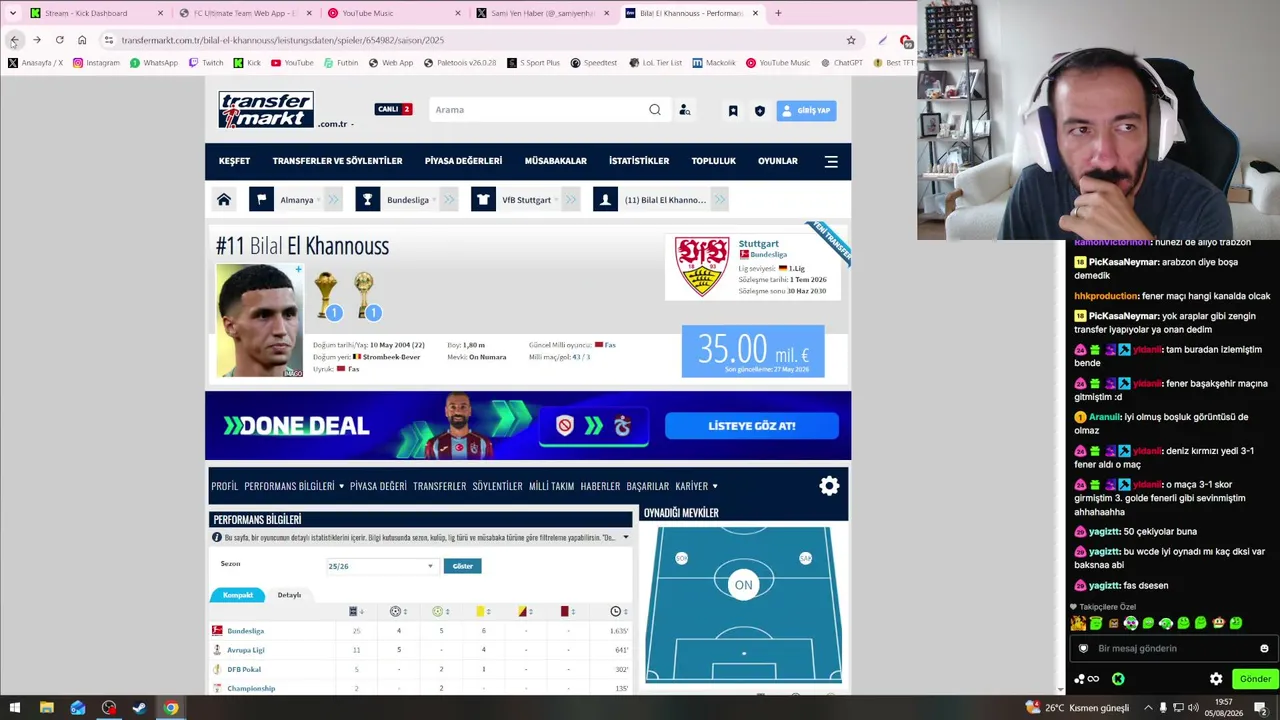Select the Kompakt tab

(238, 595)
